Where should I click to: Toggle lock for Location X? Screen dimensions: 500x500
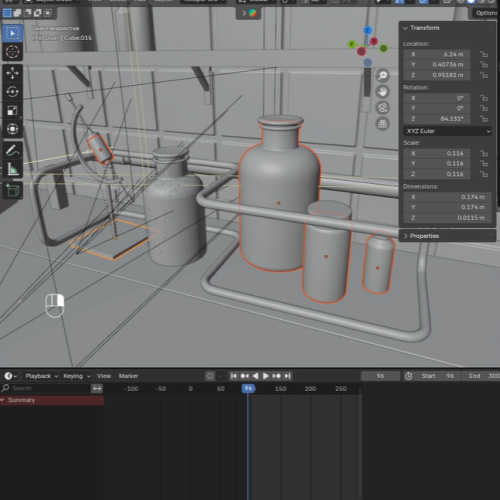[484, 54]
